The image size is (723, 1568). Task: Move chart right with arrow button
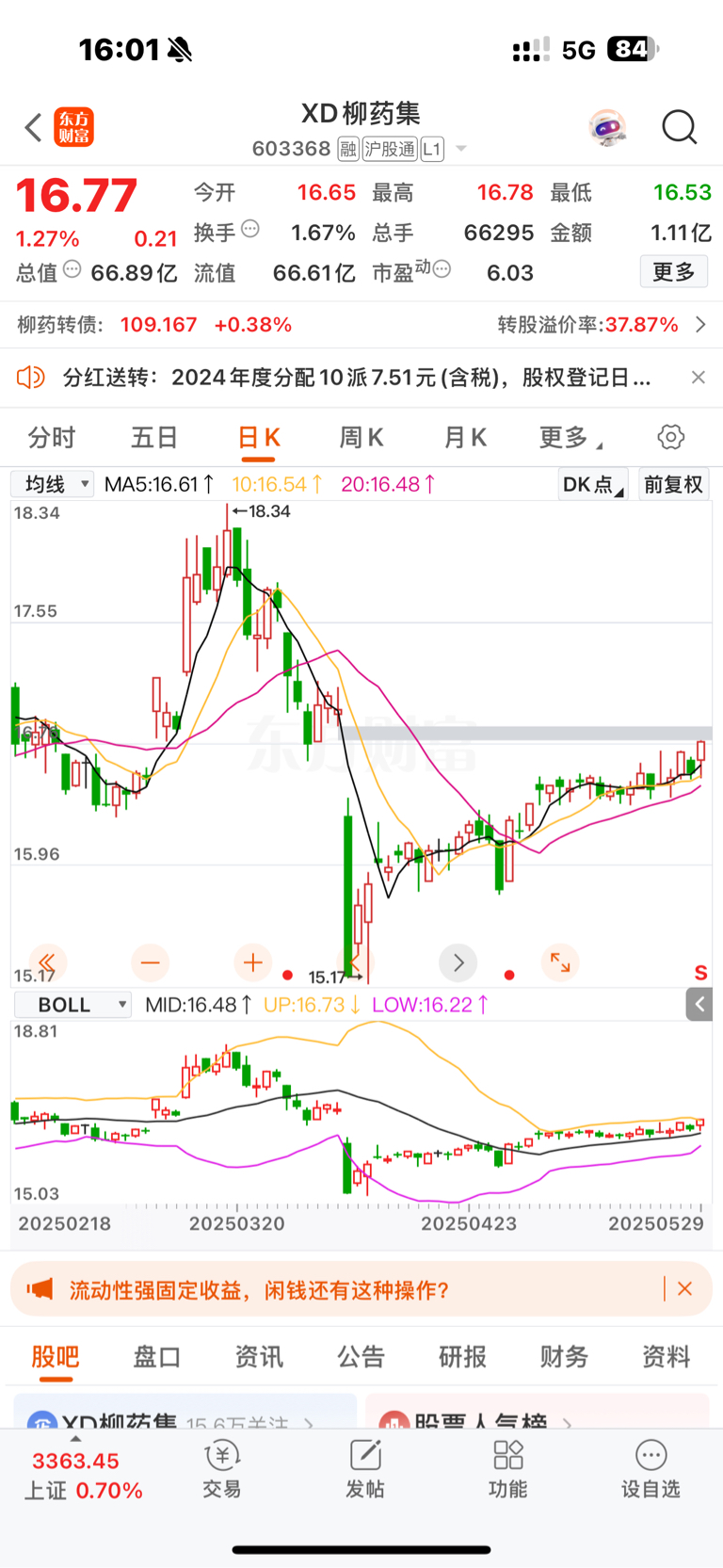pyautogui.click(x=458, y=962)
